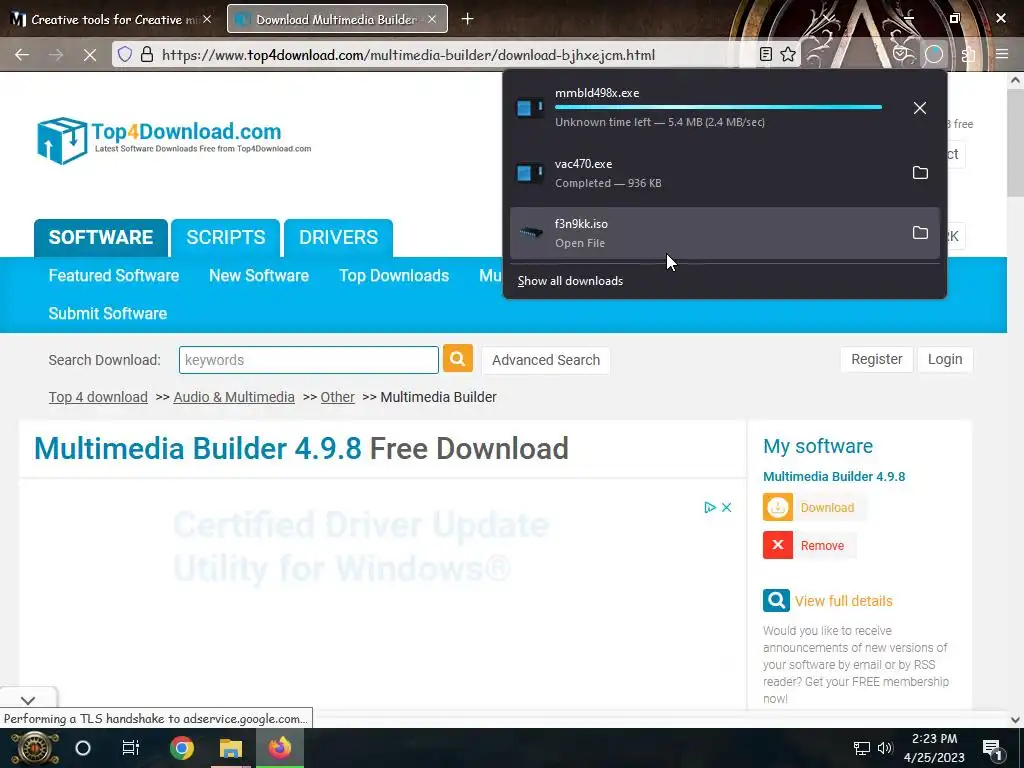1024x768 pixels.
Task: Stop loading the page
Action: pyautogui.click(x=89, y=55)
